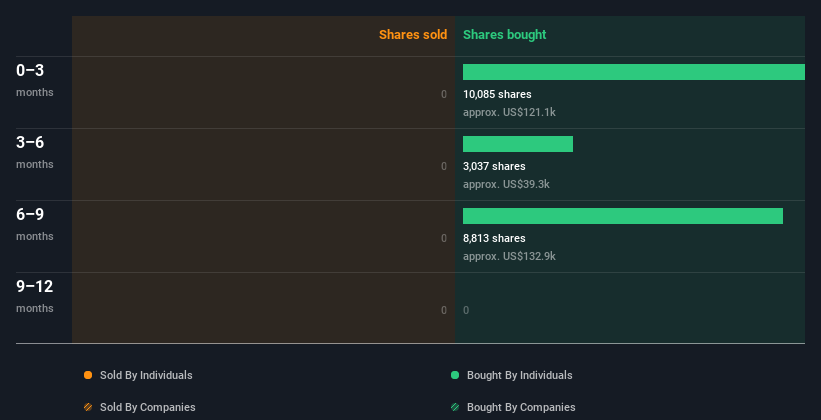Select the 9–12 months row label
This screenshot has height=420, width=821.
[x=35, y=295]
